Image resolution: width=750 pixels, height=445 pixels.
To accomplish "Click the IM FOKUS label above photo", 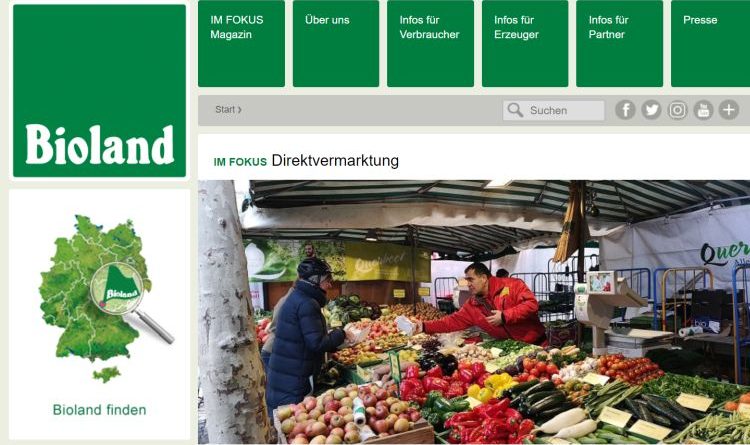I will (x=240, y=162).
